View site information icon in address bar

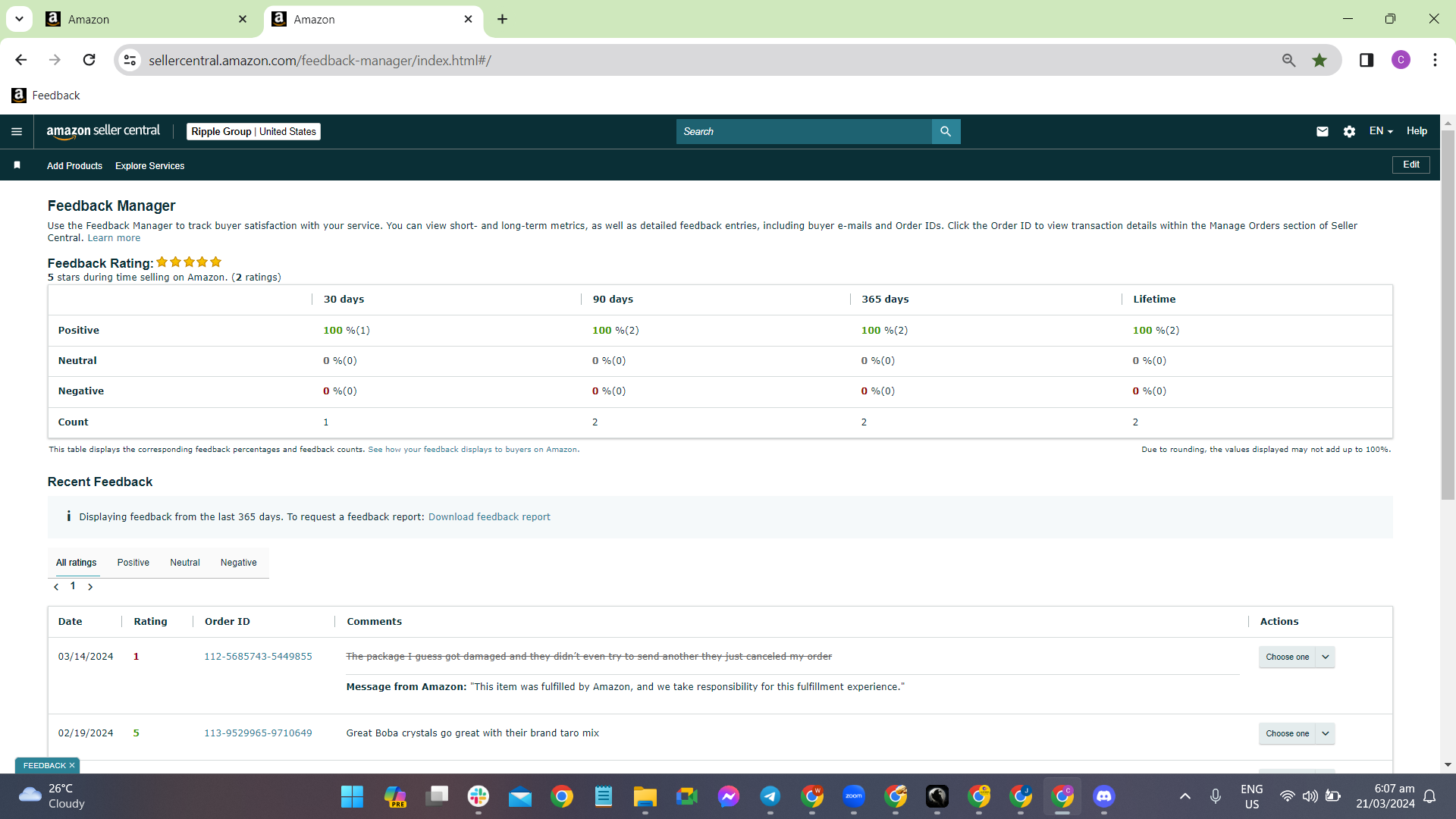(130, 60)
